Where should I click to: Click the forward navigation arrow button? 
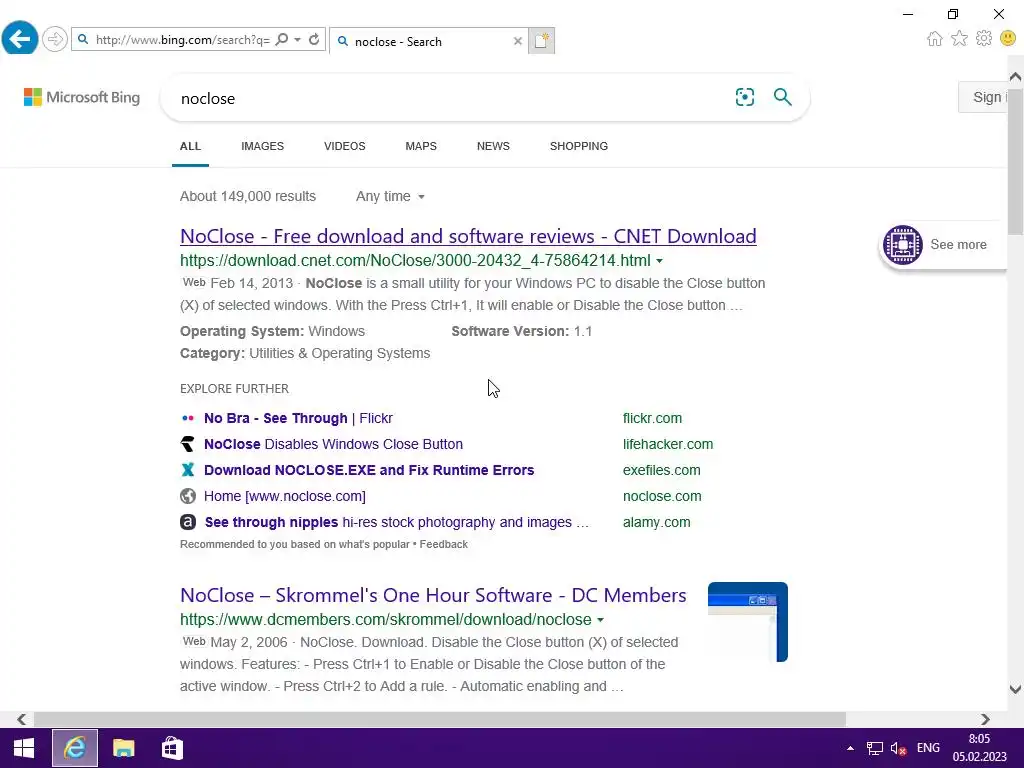click(55, 39)
